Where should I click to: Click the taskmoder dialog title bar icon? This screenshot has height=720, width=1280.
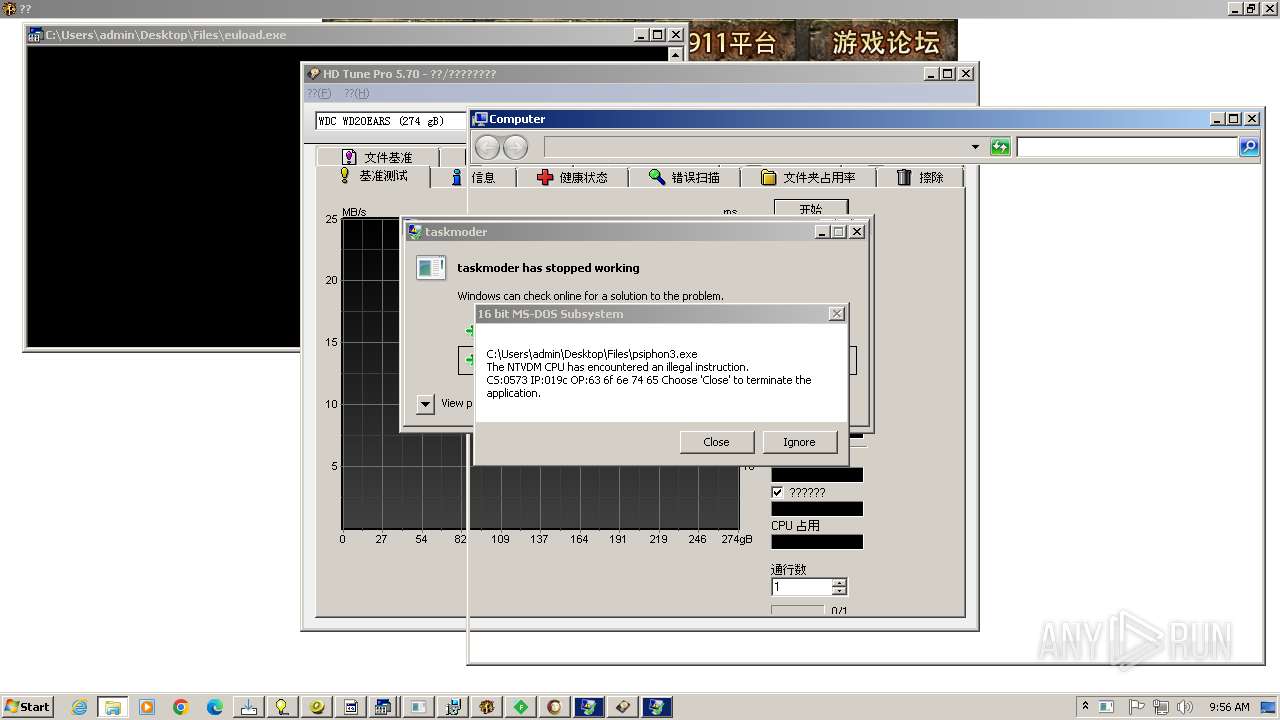coord(414,231)
